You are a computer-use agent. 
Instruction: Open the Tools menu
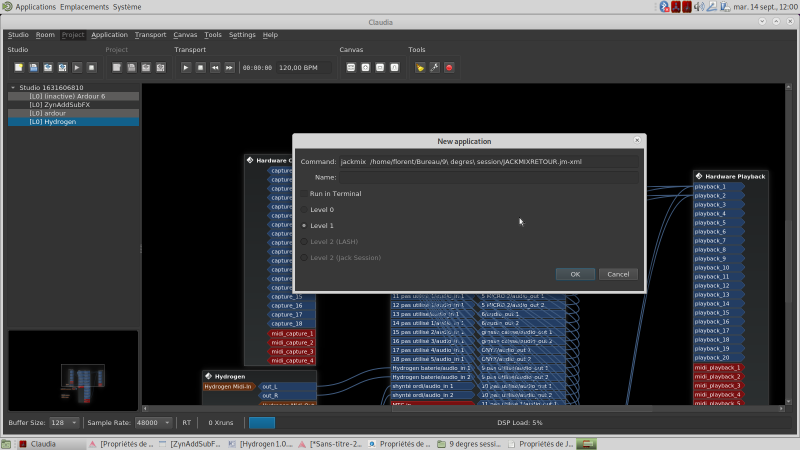coord(213,35)
